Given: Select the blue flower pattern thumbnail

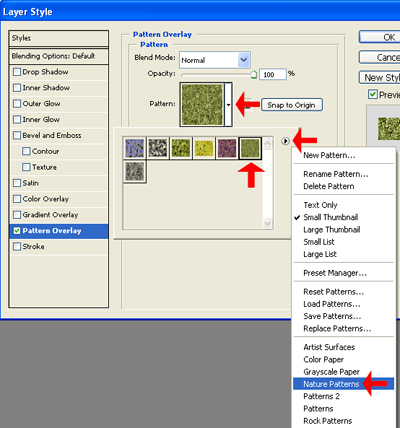Looking at the screenshot, I should tap(135, 148).
